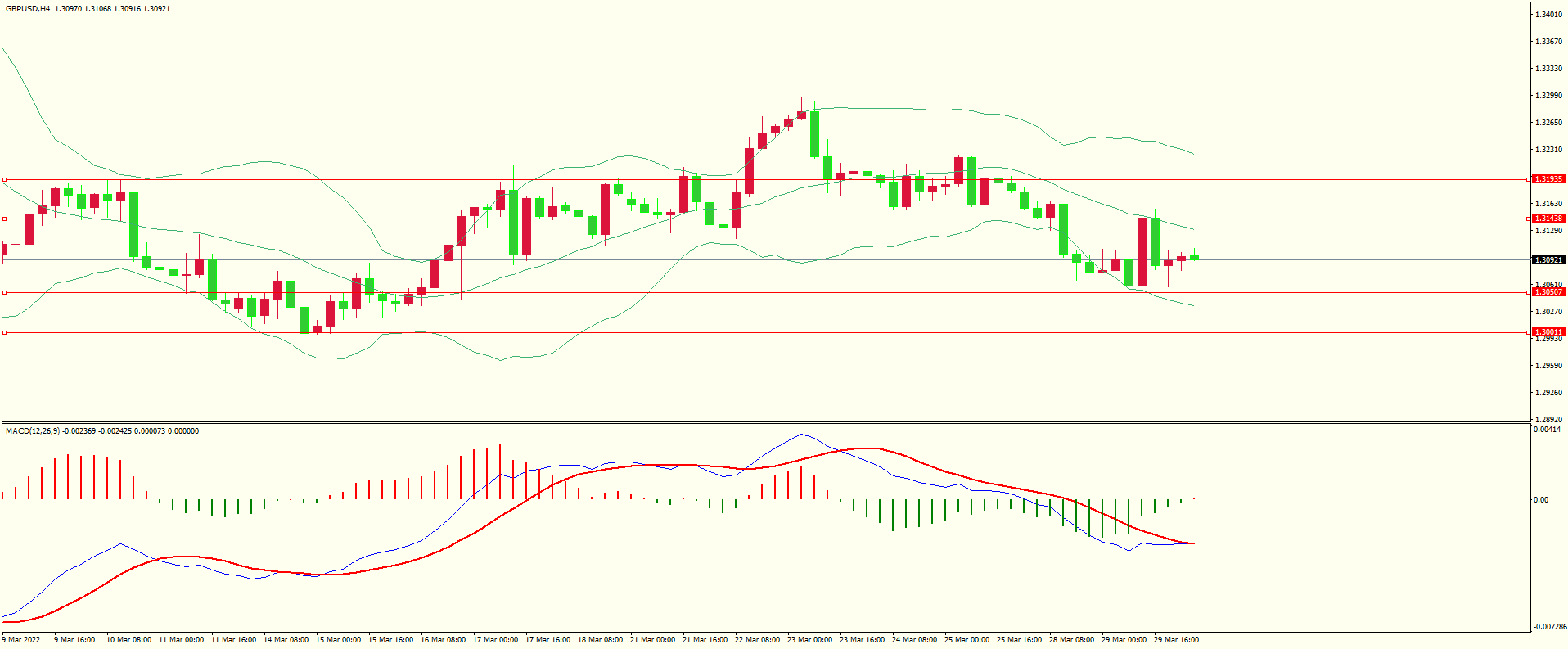Click the 17 Mar 16:00 time label

tap(547, 640)
